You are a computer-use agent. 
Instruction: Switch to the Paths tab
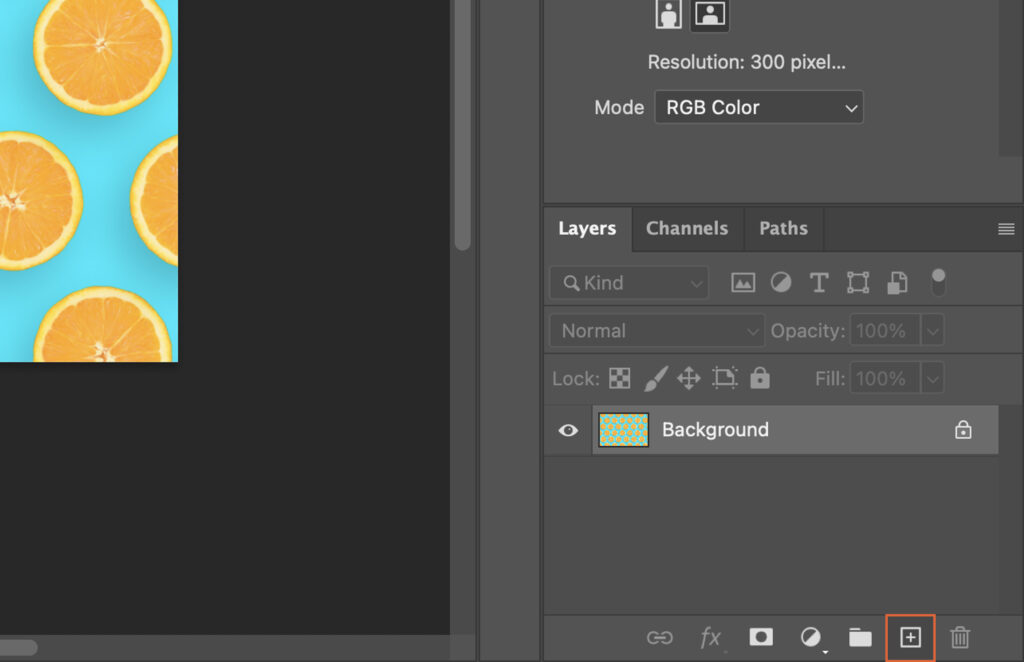pyautogui.click(x=783, y=228)
